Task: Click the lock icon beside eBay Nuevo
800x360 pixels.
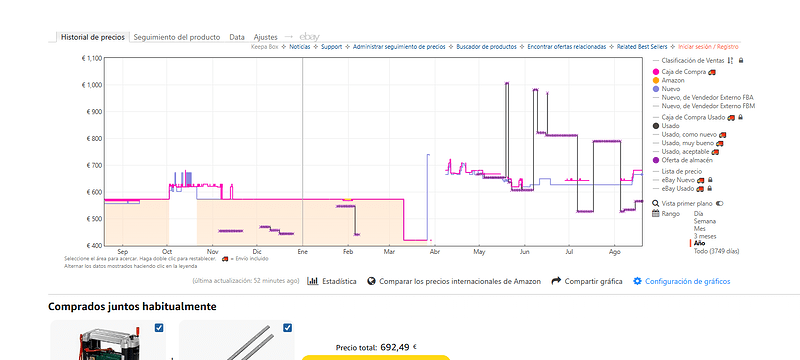Action: 710,180
